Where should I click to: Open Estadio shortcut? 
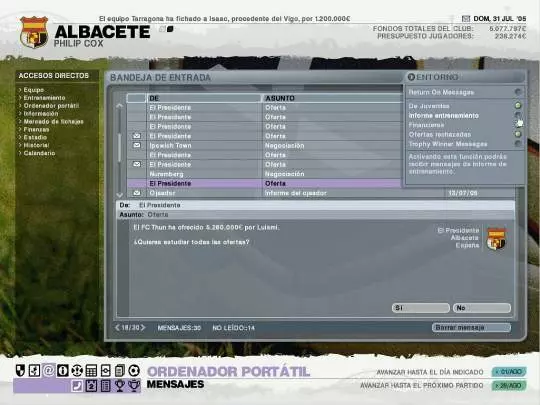coord(35,137)
